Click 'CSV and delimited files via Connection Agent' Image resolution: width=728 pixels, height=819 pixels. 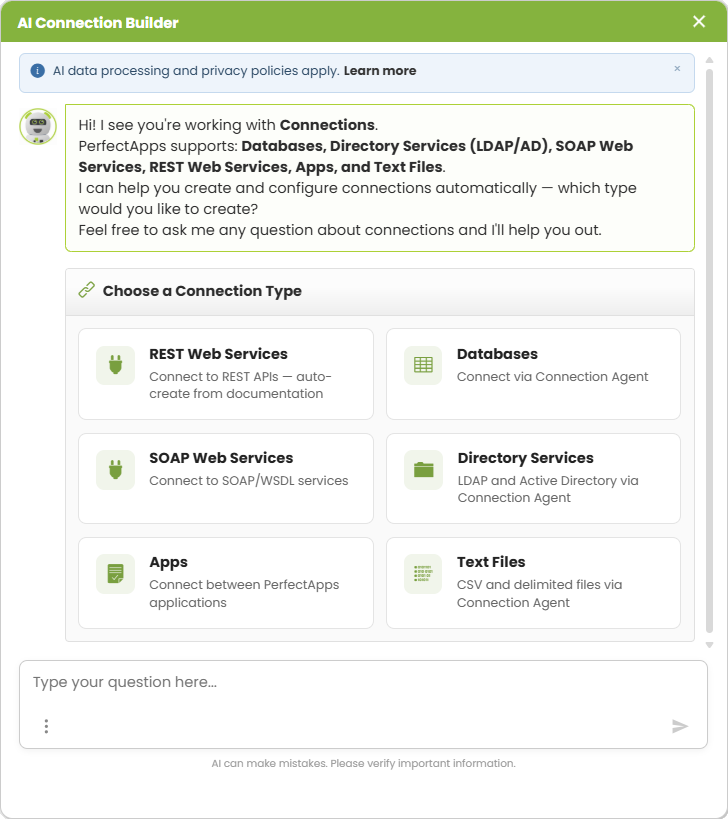[x=539, y=593]
